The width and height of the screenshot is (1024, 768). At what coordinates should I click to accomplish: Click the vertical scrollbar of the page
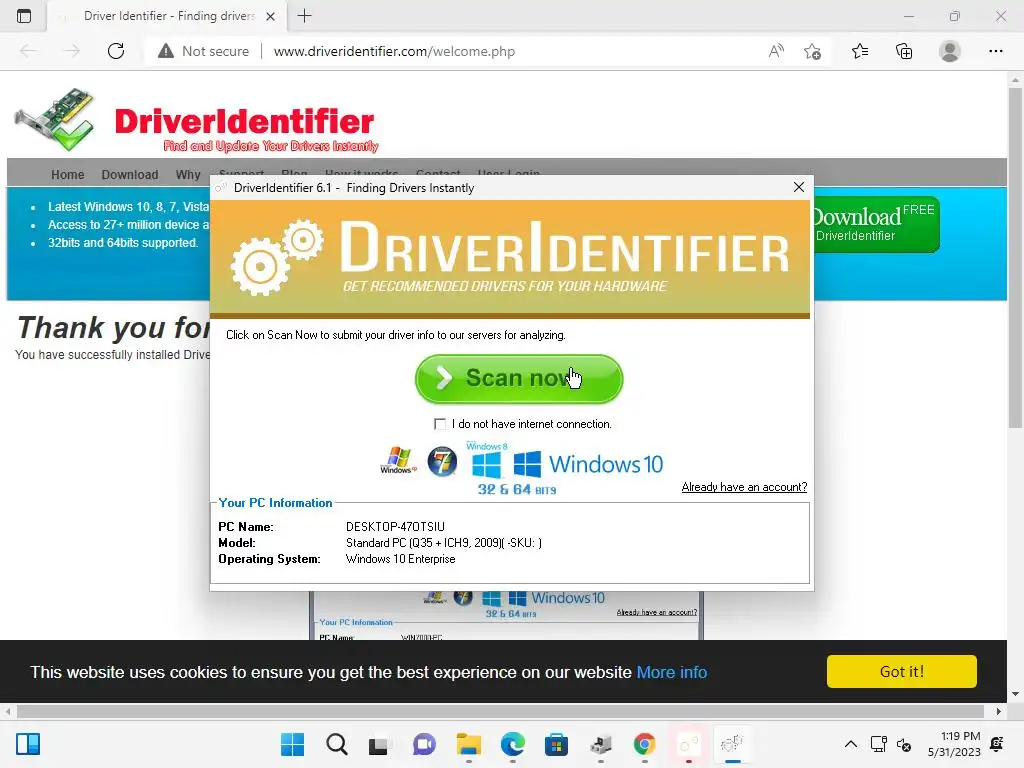[x=1015, y=258]
